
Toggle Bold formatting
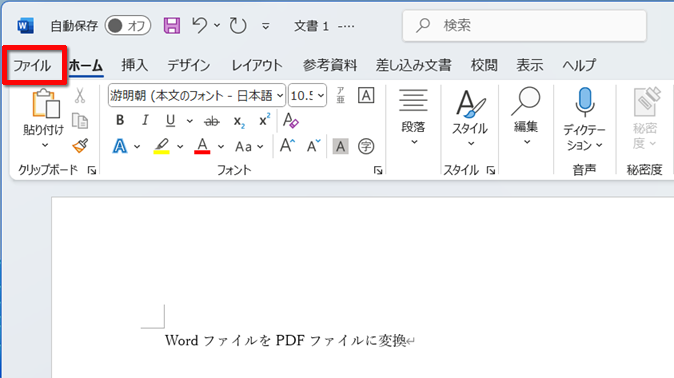[x=120, y=120]
